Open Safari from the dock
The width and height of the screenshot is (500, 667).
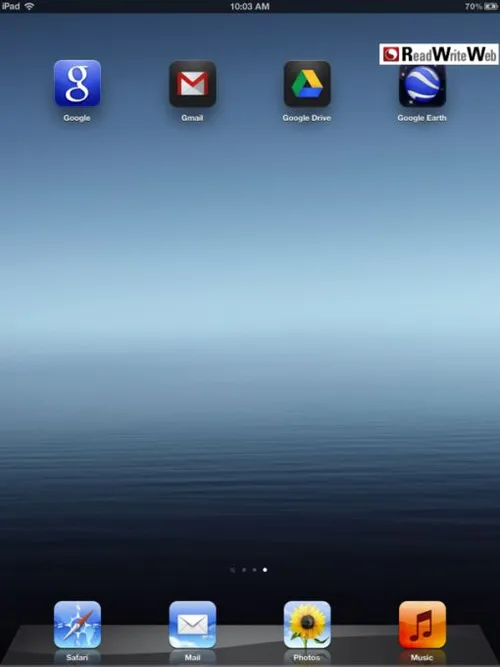77,624
